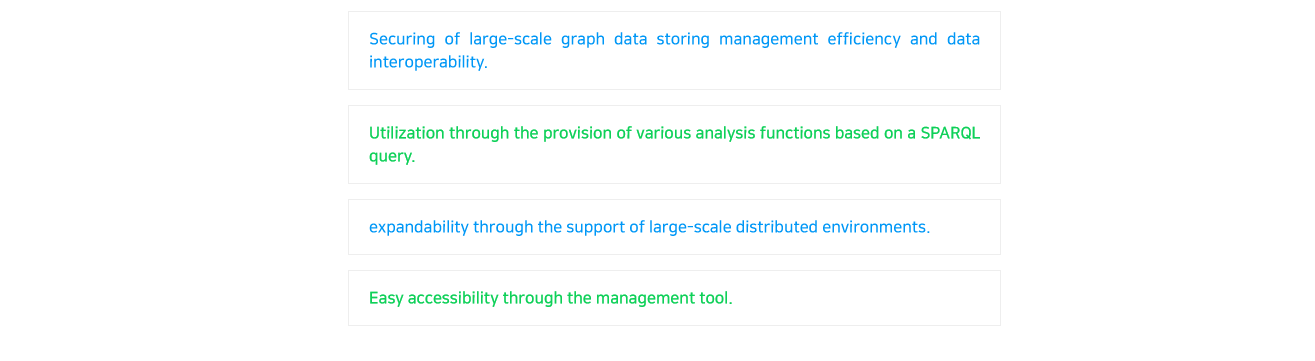Select the 'Easy accessibility' box
The height and width of the screenshot is (361, 1315).
(x=674, y=298)
